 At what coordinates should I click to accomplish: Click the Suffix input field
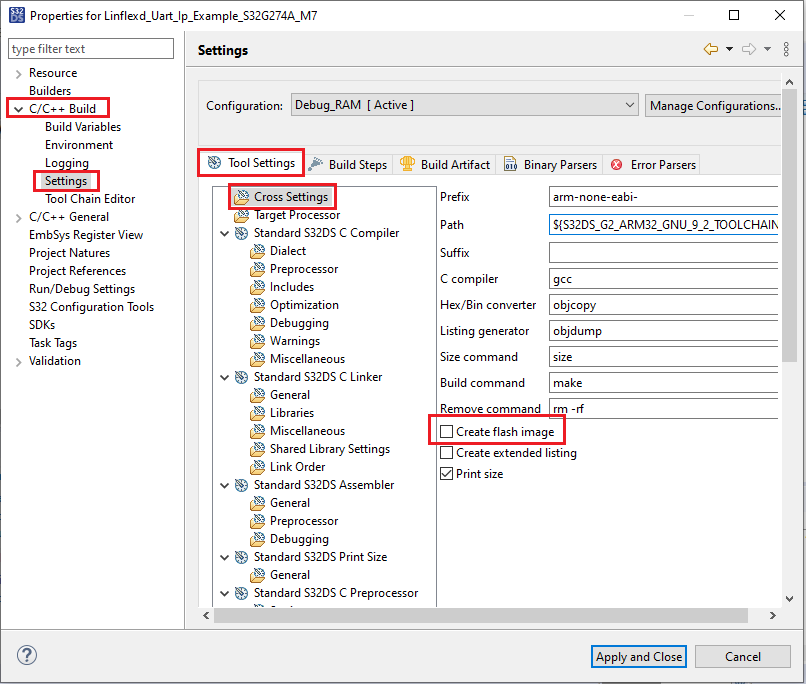[663, 253]
